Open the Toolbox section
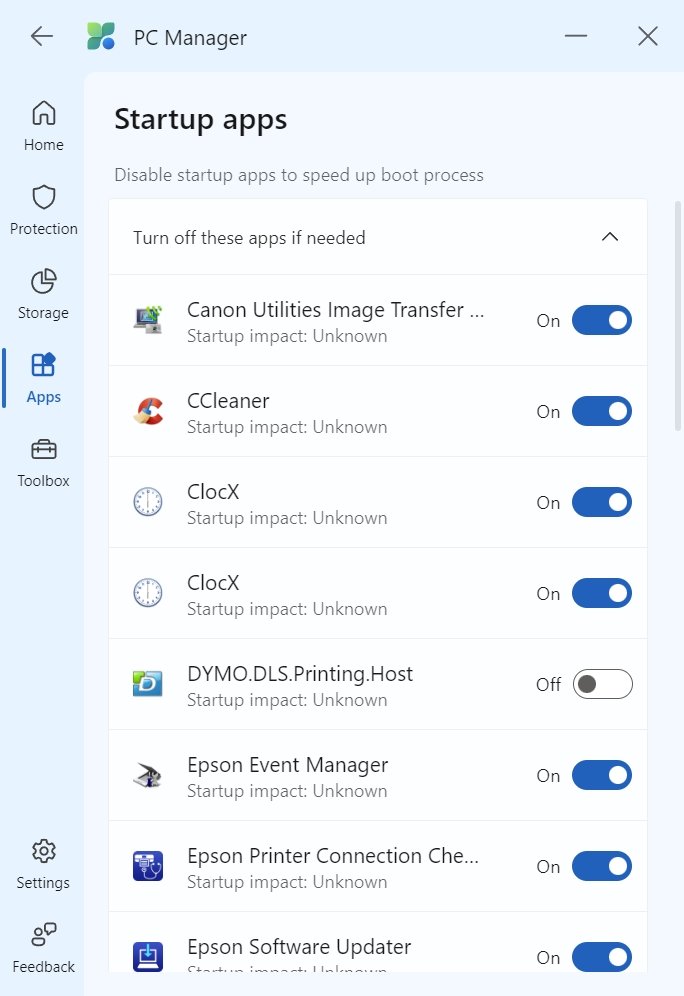Image resolution: width=684 pixels, height=996 pixels. [44, 461]
